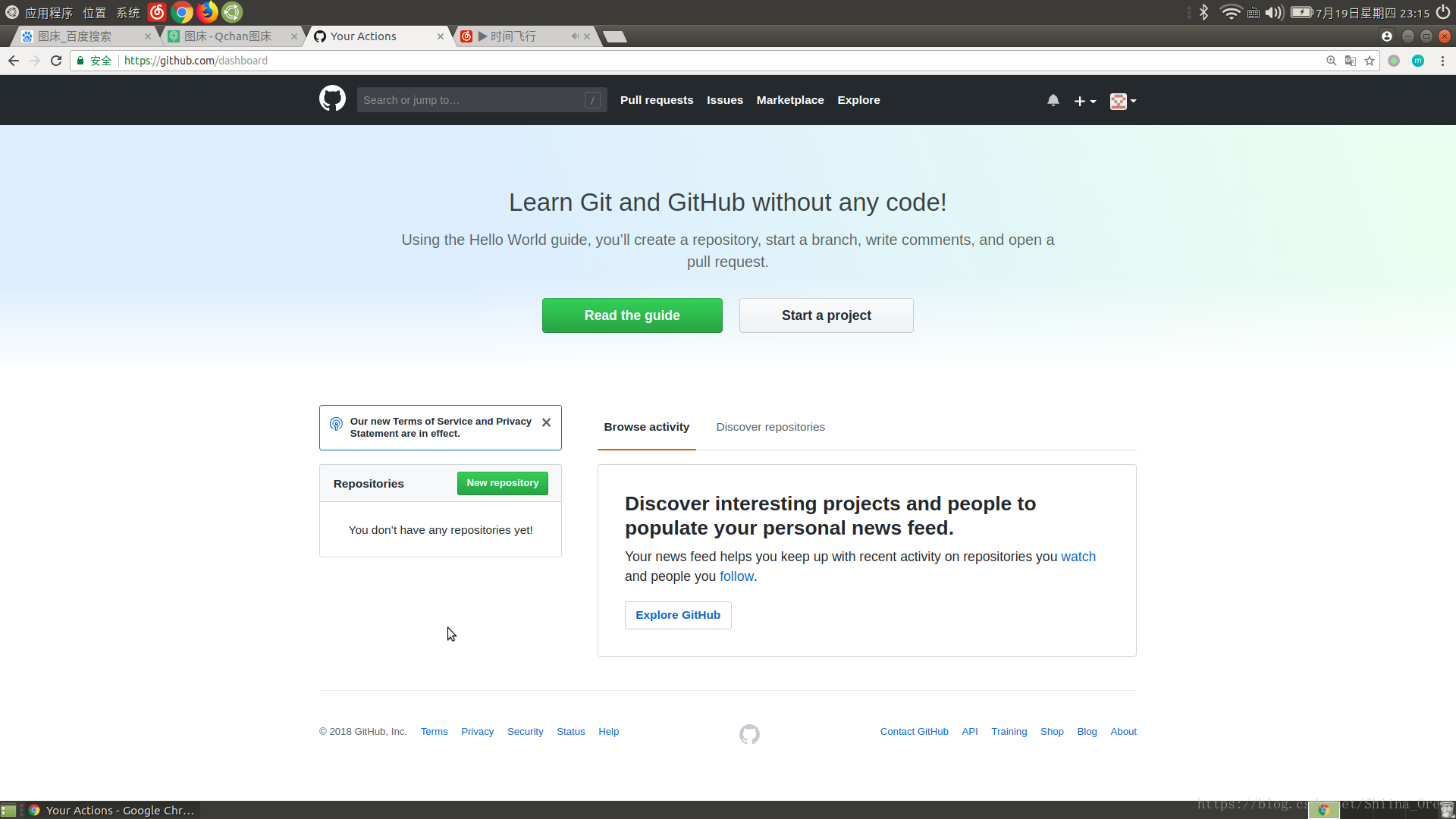Reload the page
1456x819 pixels.
pos(56,61)
